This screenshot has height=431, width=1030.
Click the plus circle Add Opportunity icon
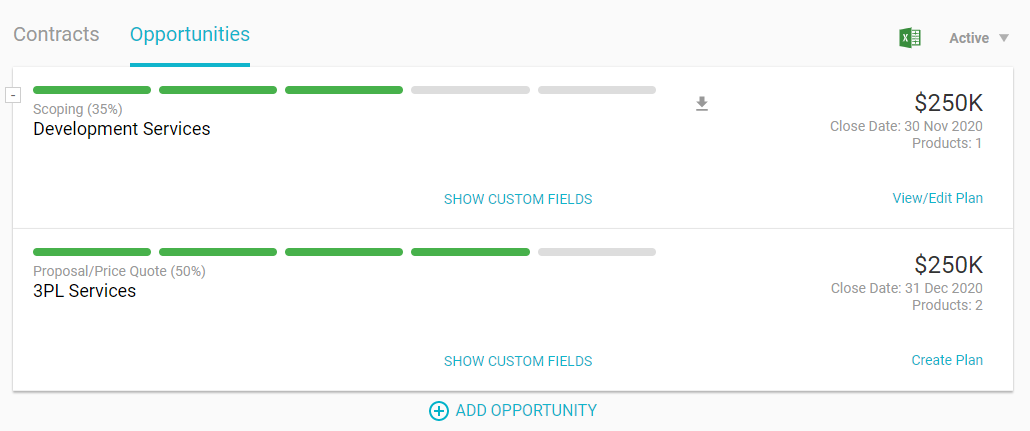(438, 411)
